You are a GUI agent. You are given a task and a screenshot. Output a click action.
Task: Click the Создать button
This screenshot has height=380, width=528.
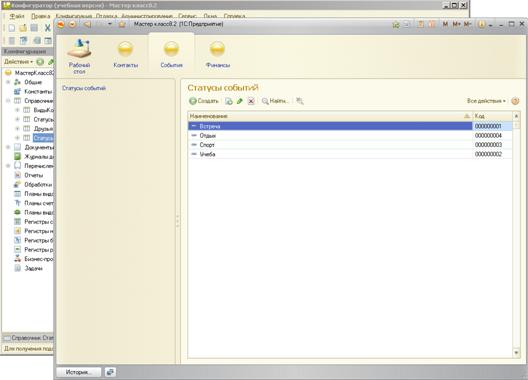tap(204, 101)
